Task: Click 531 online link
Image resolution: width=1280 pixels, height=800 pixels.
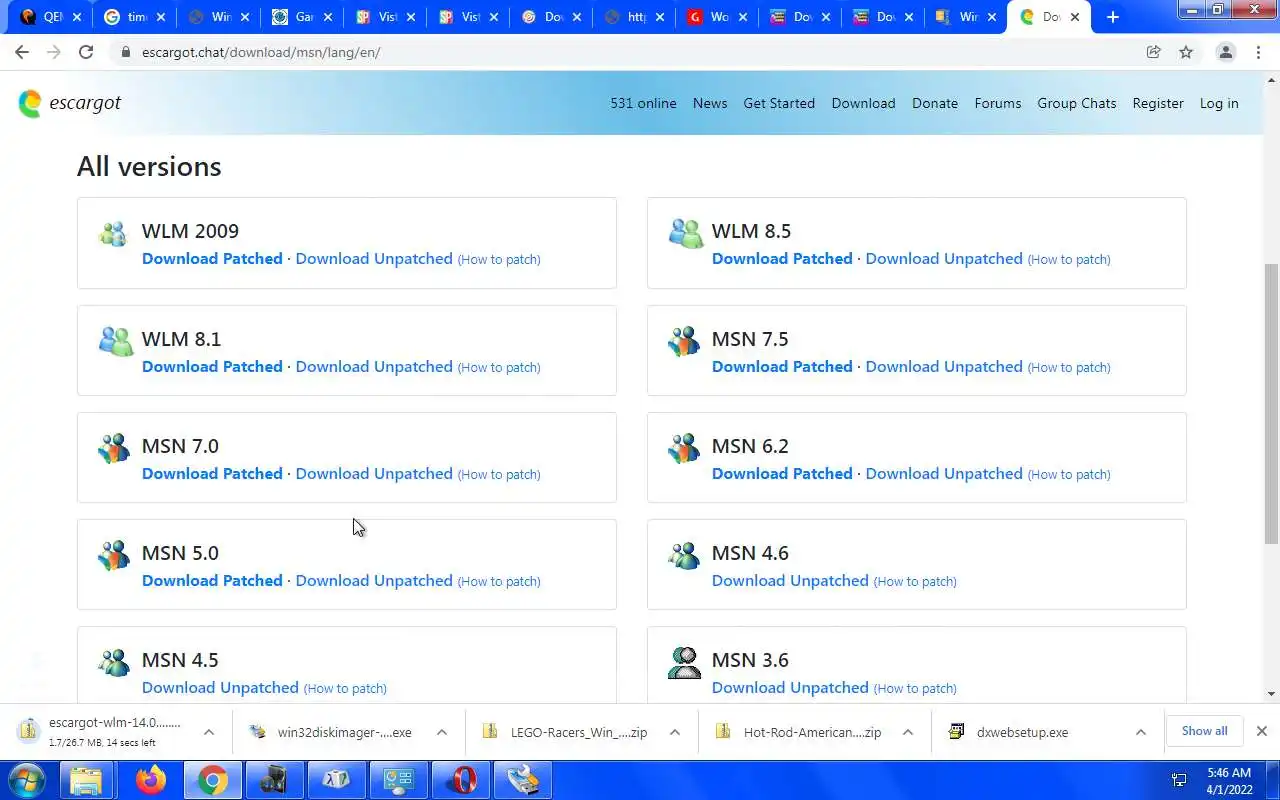Action: (643, 103)
